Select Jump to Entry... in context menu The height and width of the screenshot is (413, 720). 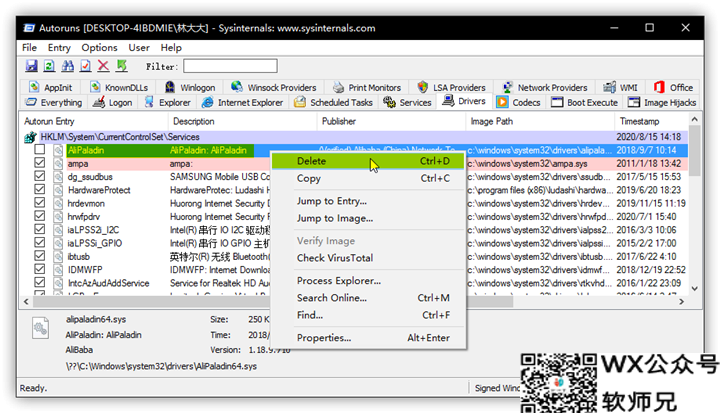[368, 201]
